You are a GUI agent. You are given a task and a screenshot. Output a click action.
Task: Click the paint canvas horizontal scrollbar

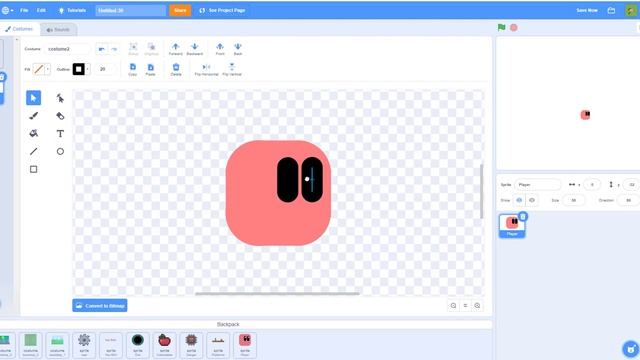278,293
